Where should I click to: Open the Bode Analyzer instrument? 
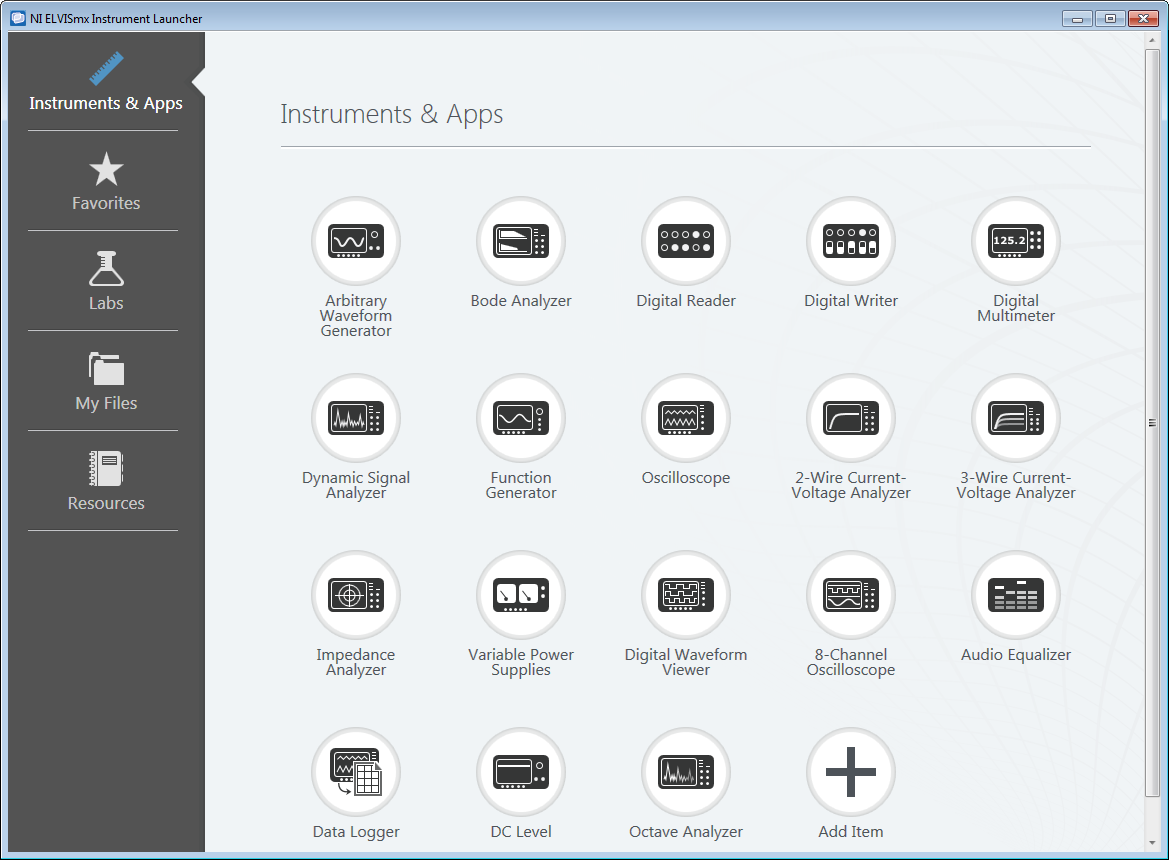[520, 241]
